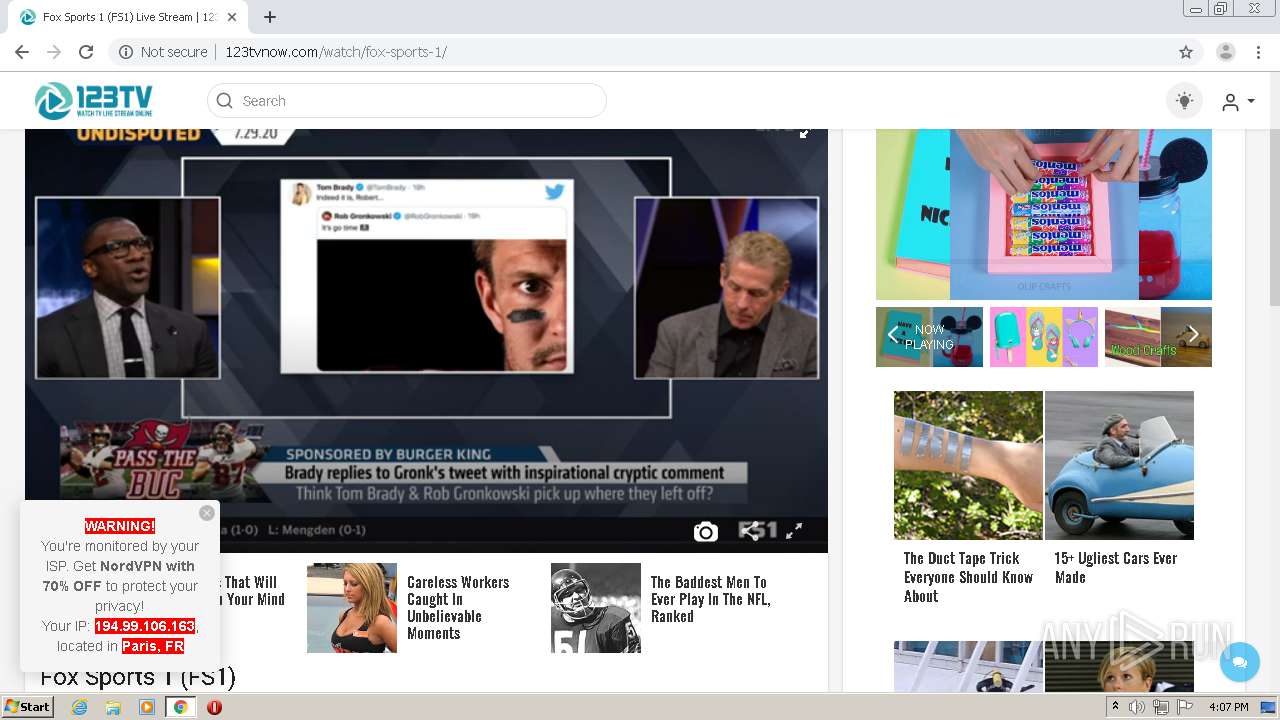
Task: Click the browser back arrow
Action: pyautogui.click(x=22, y=52)
